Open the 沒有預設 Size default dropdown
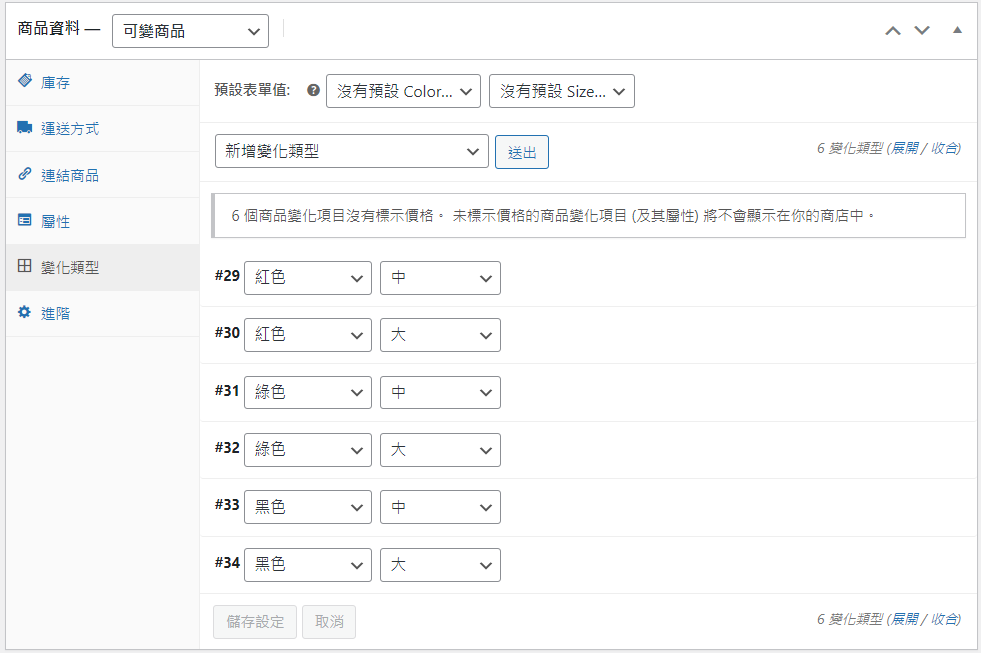Viewport: 981px width, 653px height. click(x=561, y=91)
